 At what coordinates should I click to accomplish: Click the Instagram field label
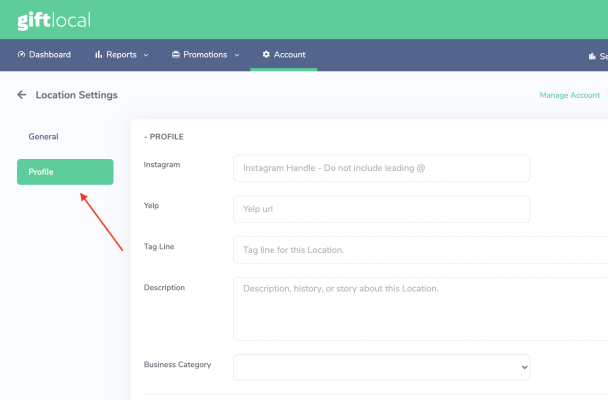(162, 165)
